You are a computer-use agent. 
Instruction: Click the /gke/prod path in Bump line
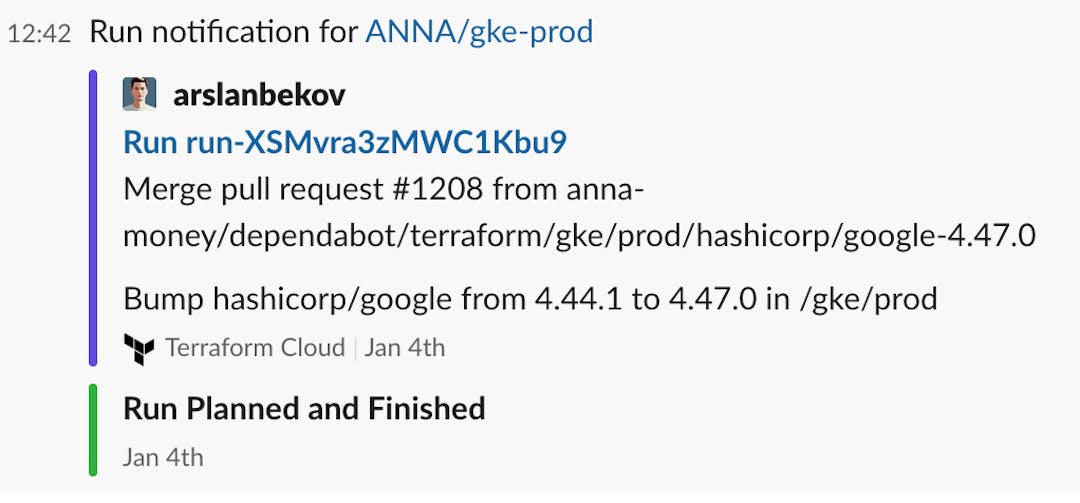pos(868,300)
